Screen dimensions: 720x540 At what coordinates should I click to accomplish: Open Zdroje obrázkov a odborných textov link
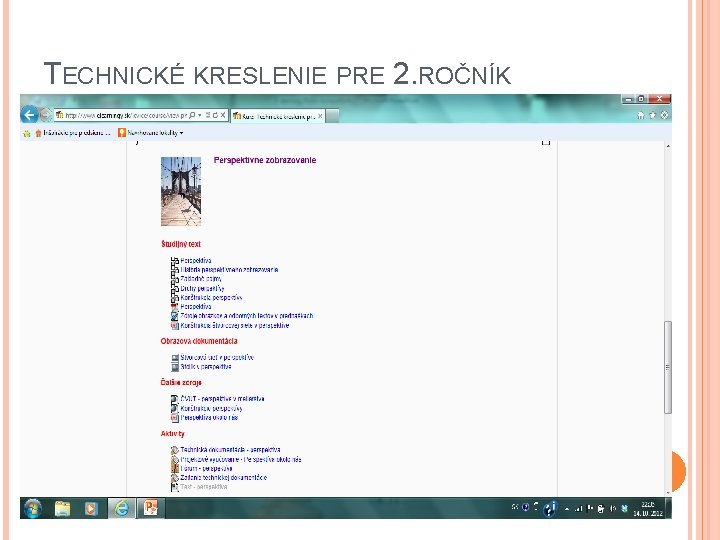point(247,316)
